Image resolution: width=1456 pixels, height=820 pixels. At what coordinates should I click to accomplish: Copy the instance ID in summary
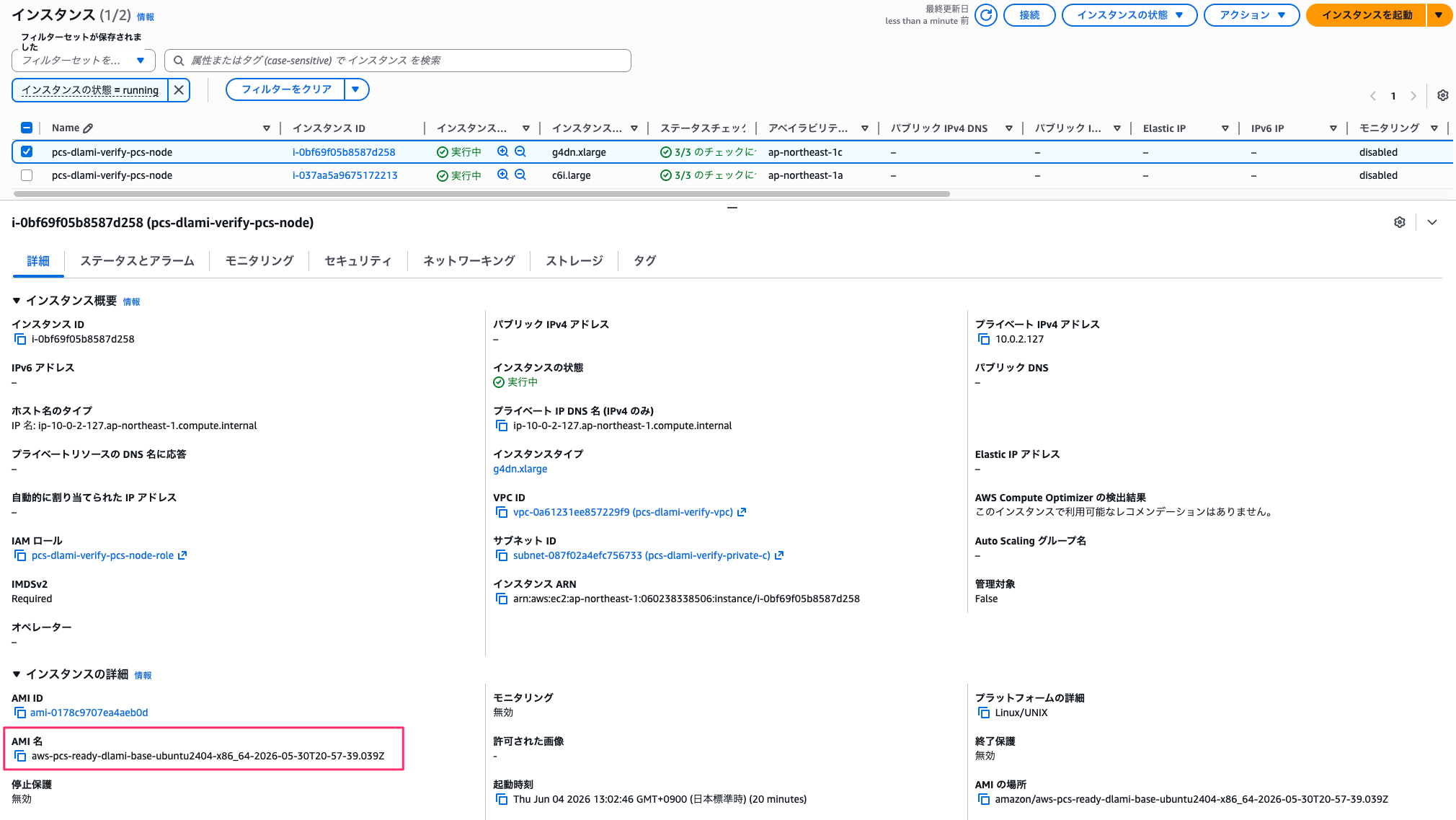20,339
